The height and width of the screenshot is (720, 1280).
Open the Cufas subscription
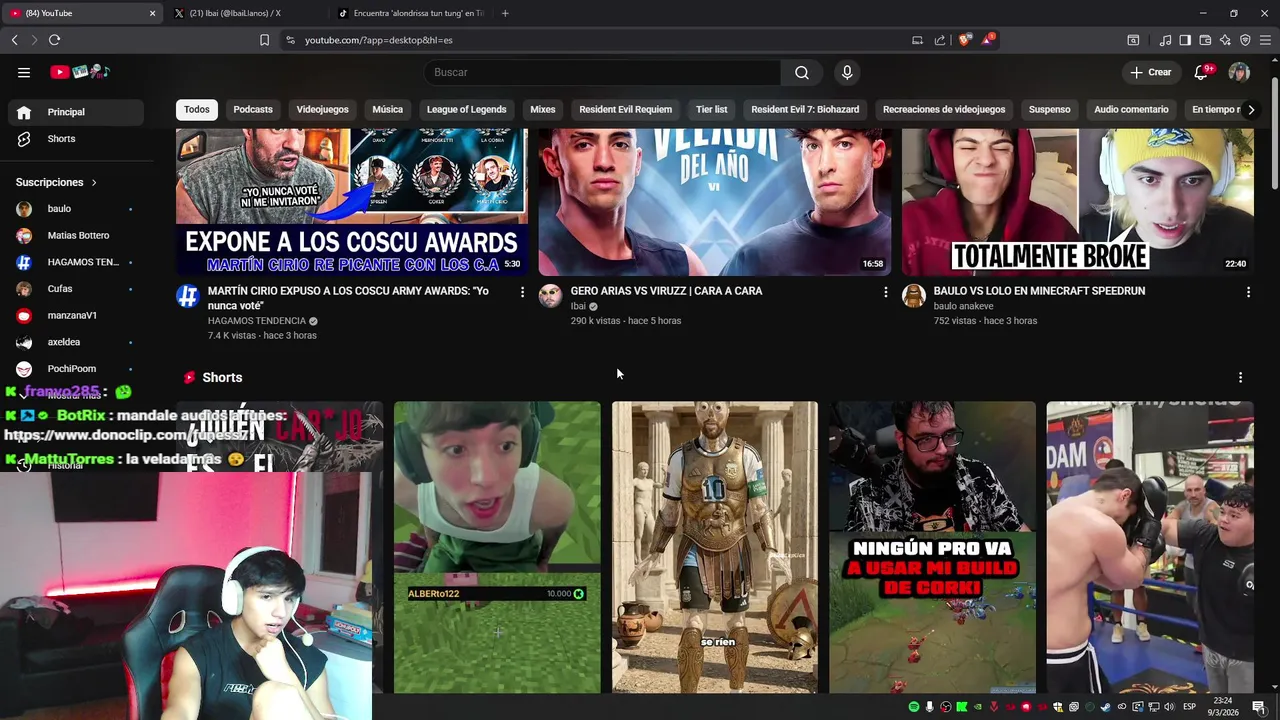coord(76,289)
